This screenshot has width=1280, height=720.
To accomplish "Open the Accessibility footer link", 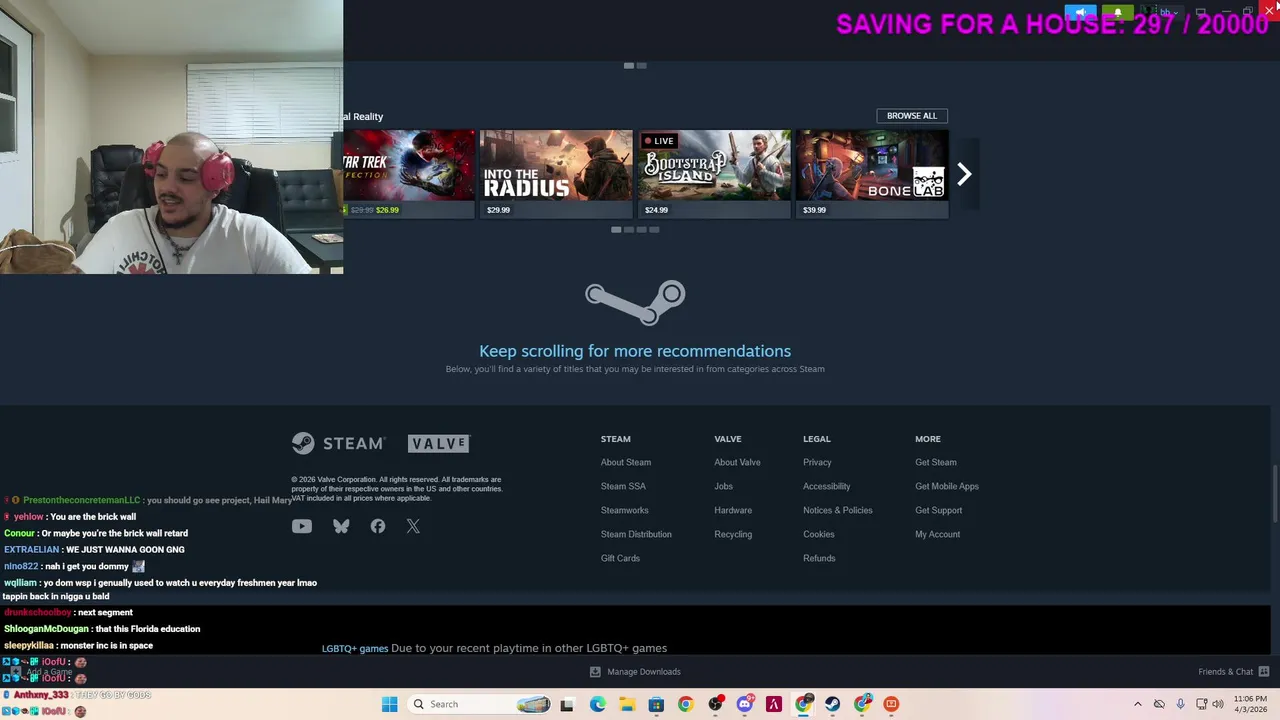I will (x=827, y=486).
